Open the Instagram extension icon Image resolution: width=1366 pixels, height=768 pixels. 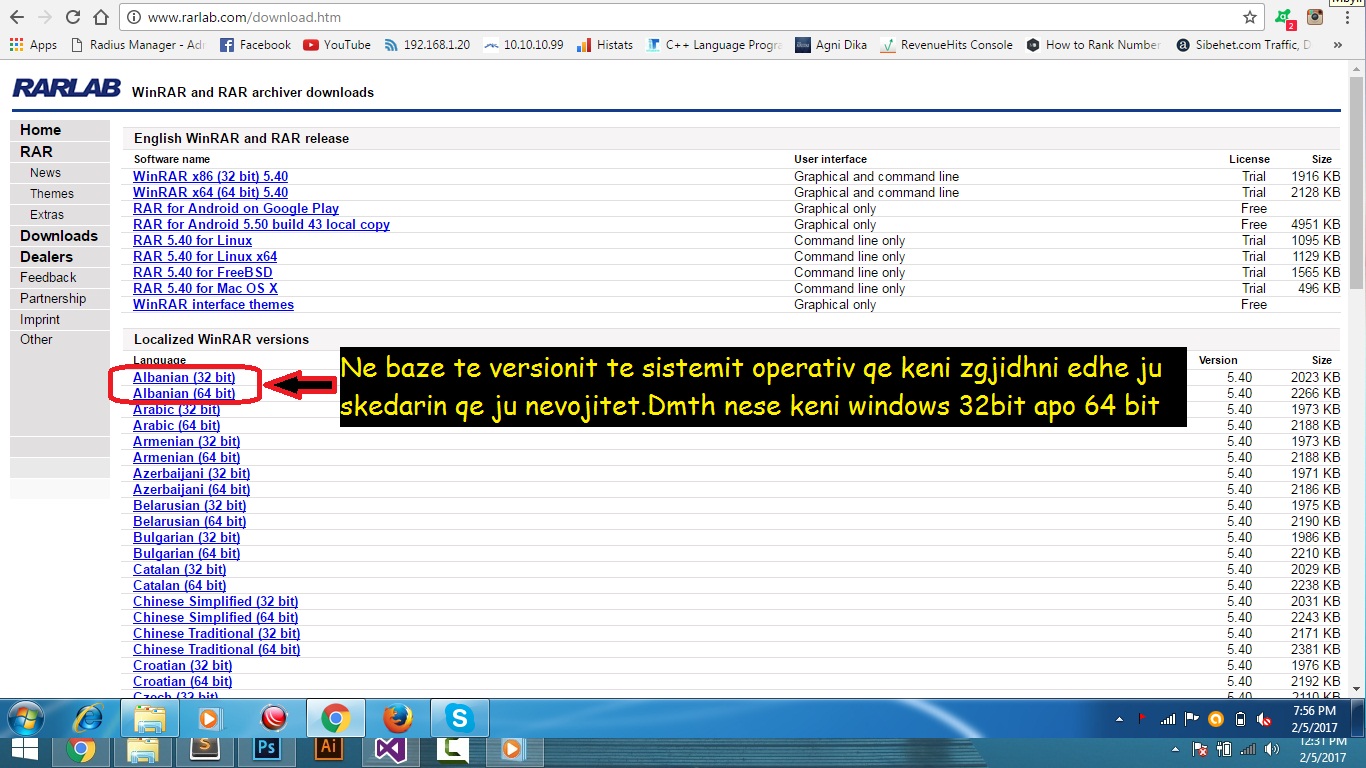pos(1315,17)
